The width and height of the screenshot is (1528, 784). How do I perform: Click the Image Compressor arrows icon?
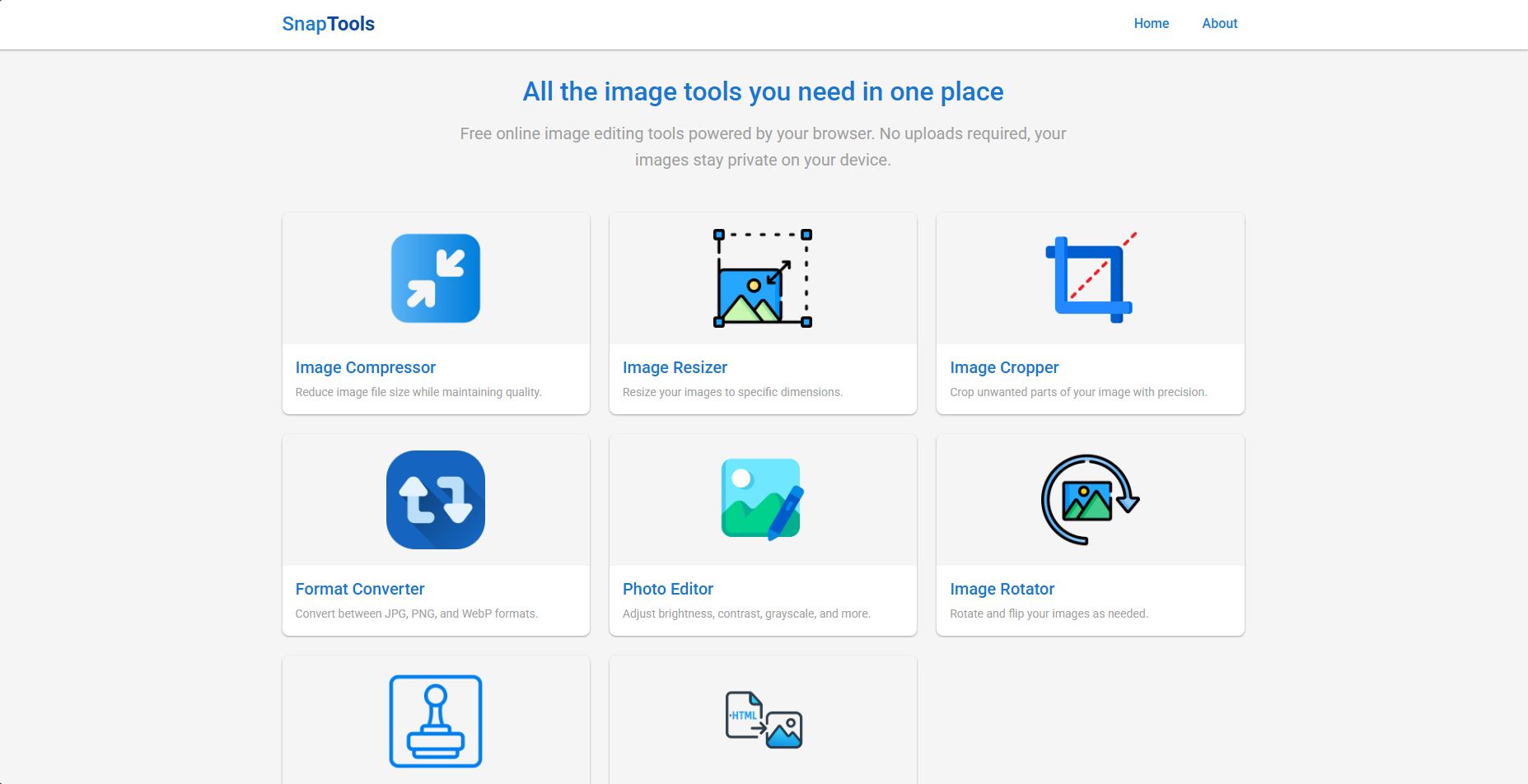[435, 278]
